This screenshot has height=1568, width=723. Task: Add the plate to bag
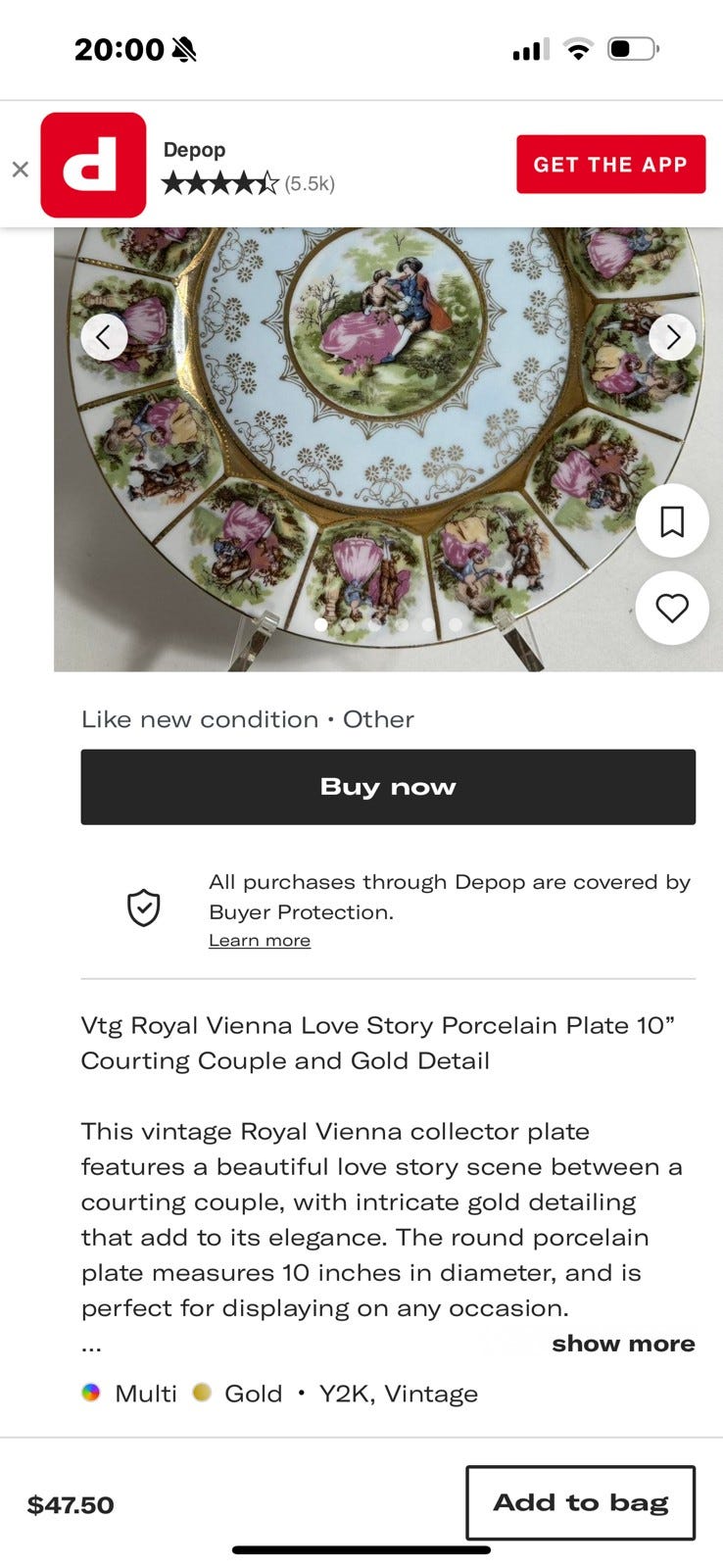[580, 1502]
